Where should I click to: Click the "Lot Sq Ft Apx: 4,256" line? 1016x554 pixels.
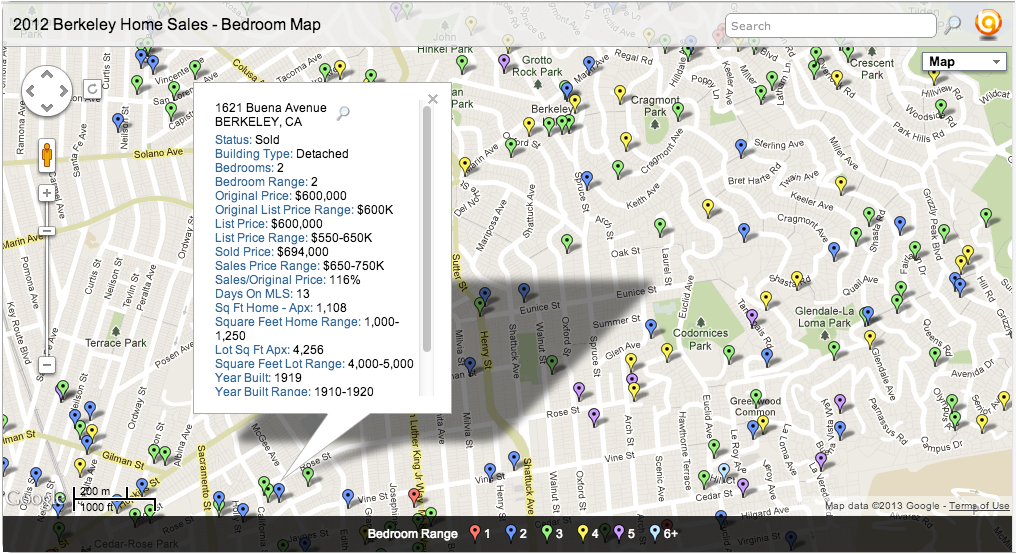pos(270,350)
